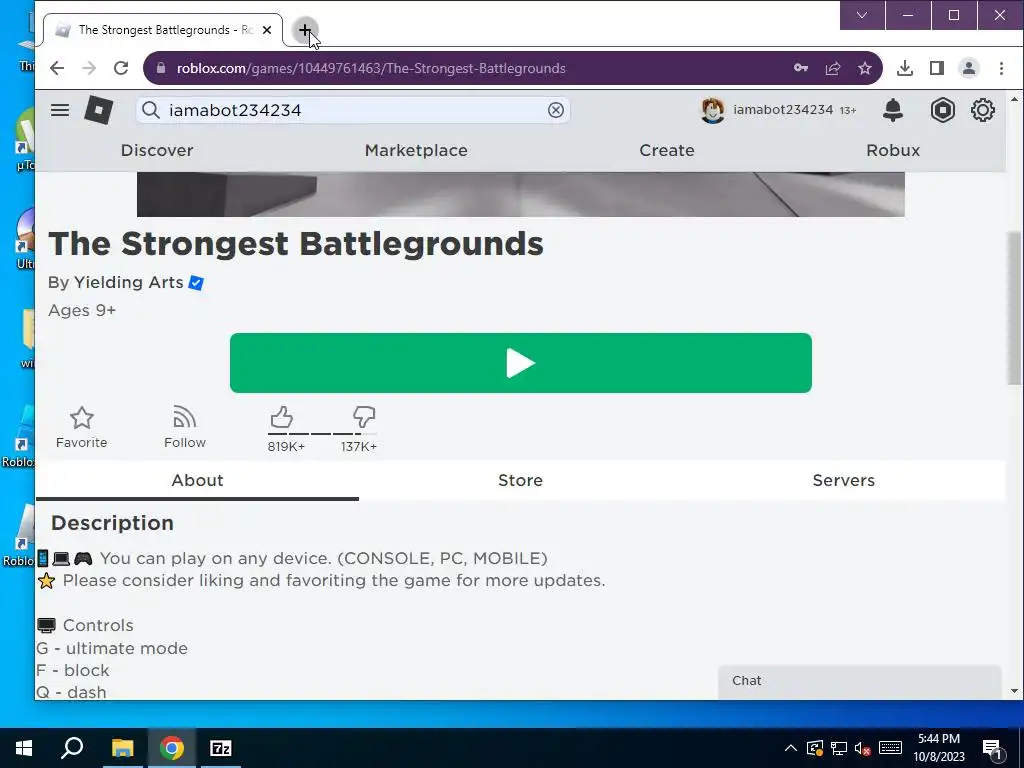Viewport: 1024px width, 768px height.
Task: Show hidden system tray icons
Action: click(790, 748)
